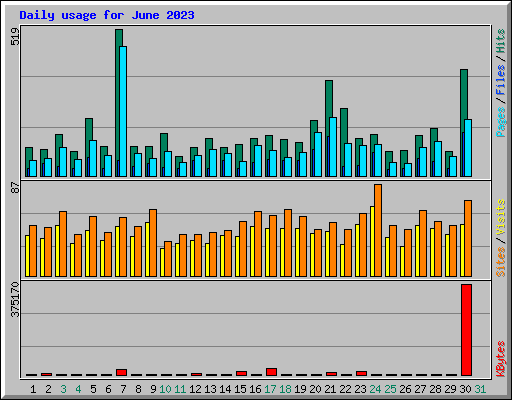Image resolution: width=512 pixels, height=400 pixels.
Task: Click the cyan pages bar for day 7
Action: click(x=123, y=111)
